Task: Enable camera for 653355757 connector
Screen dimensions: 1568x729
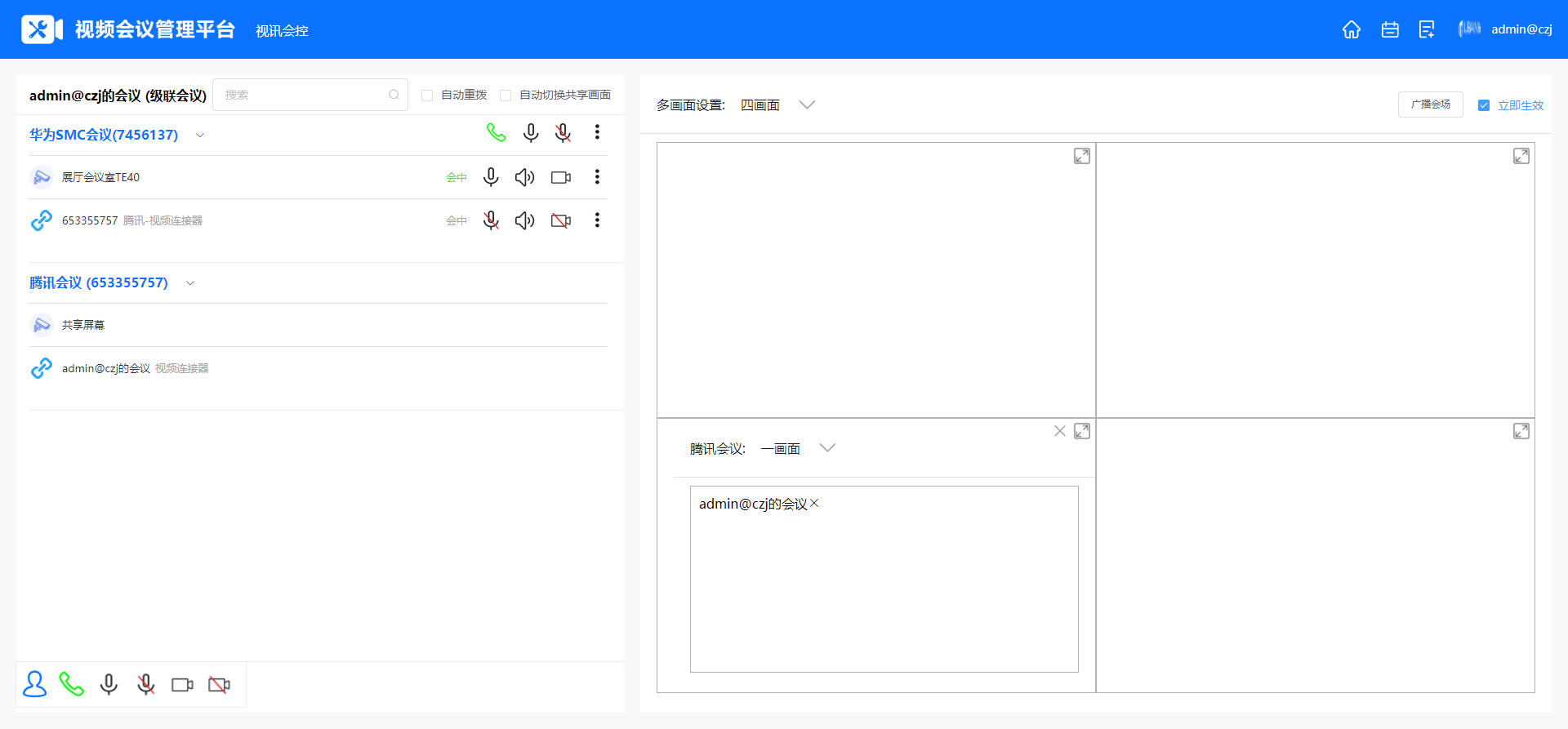Action: coord(561,220)
